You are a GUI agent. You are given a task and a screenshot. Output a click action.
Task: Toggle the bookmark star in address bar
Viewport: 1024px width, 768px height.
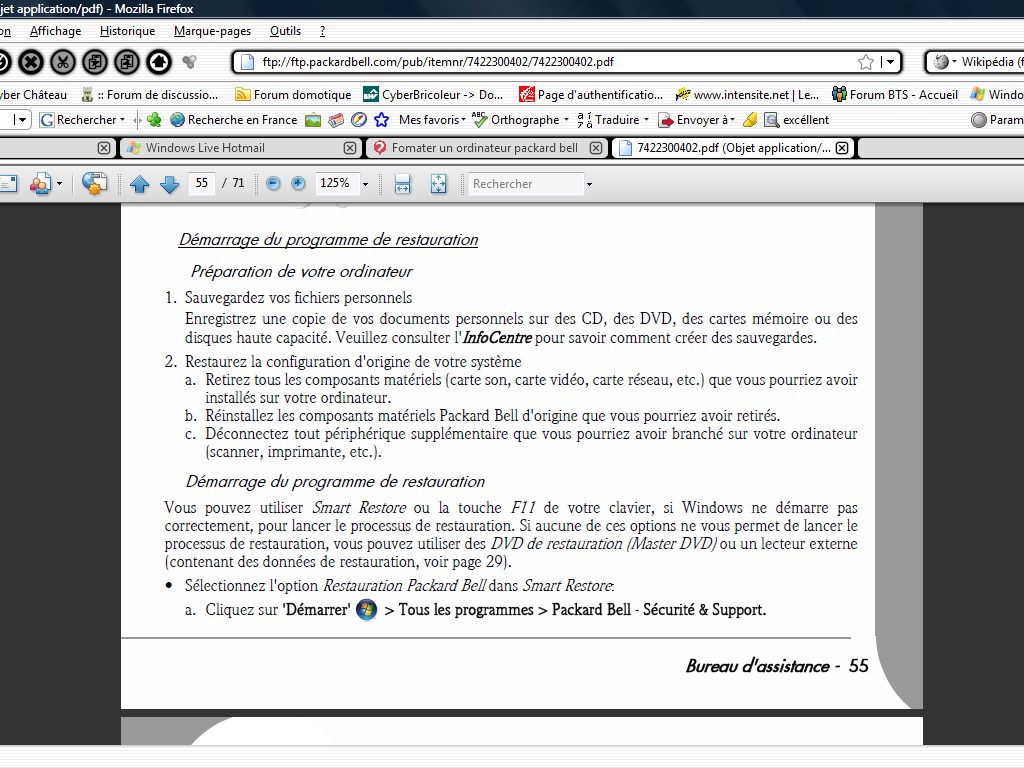(x=866, y=62)
